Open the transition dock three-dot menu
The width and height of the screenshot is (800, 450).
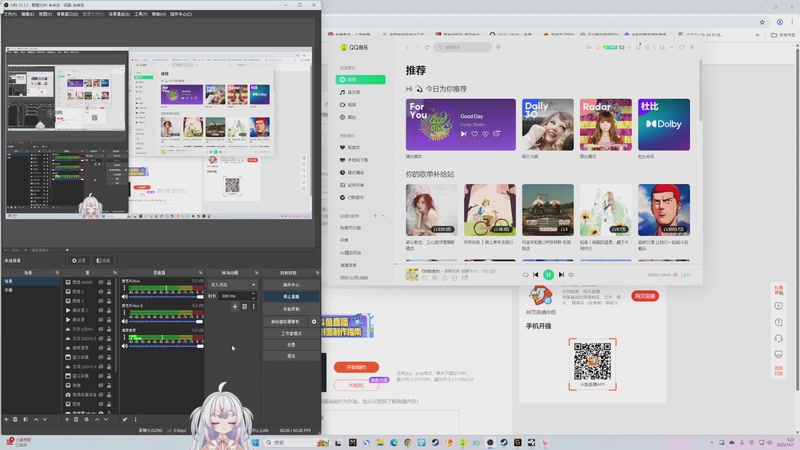click(254, 307)
